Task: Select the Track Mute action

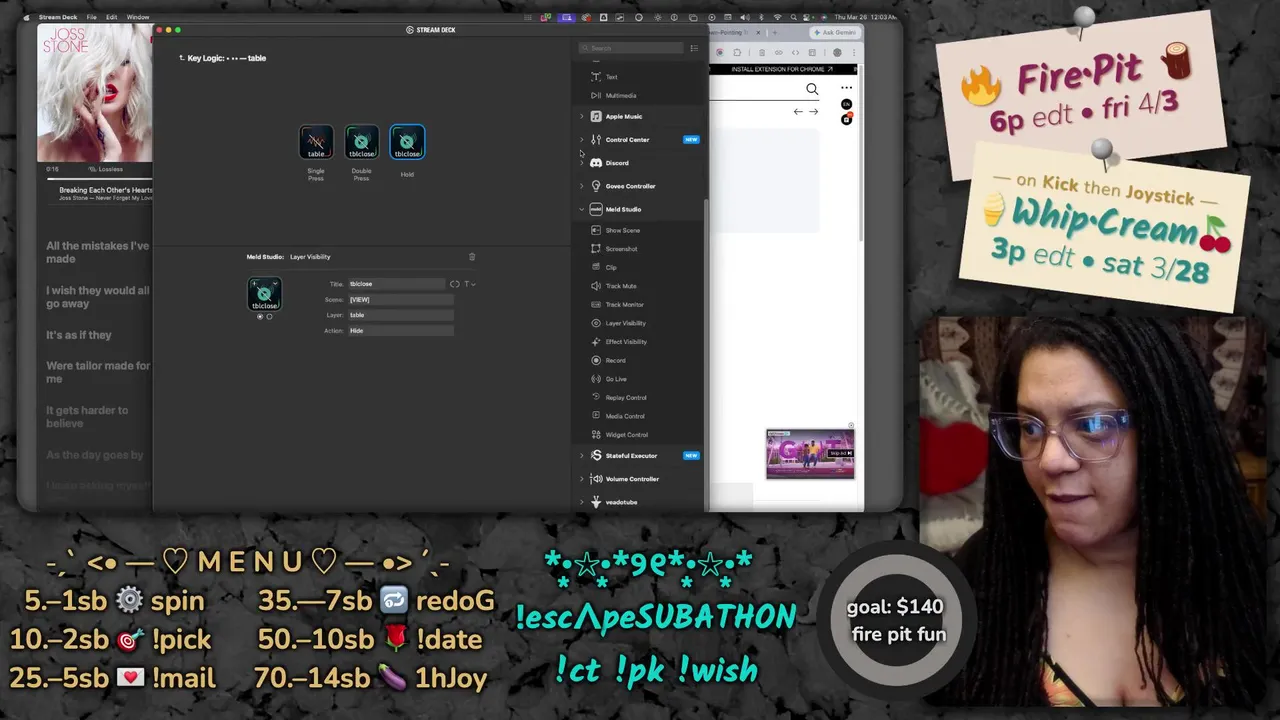Action: [x=621, y=286]
